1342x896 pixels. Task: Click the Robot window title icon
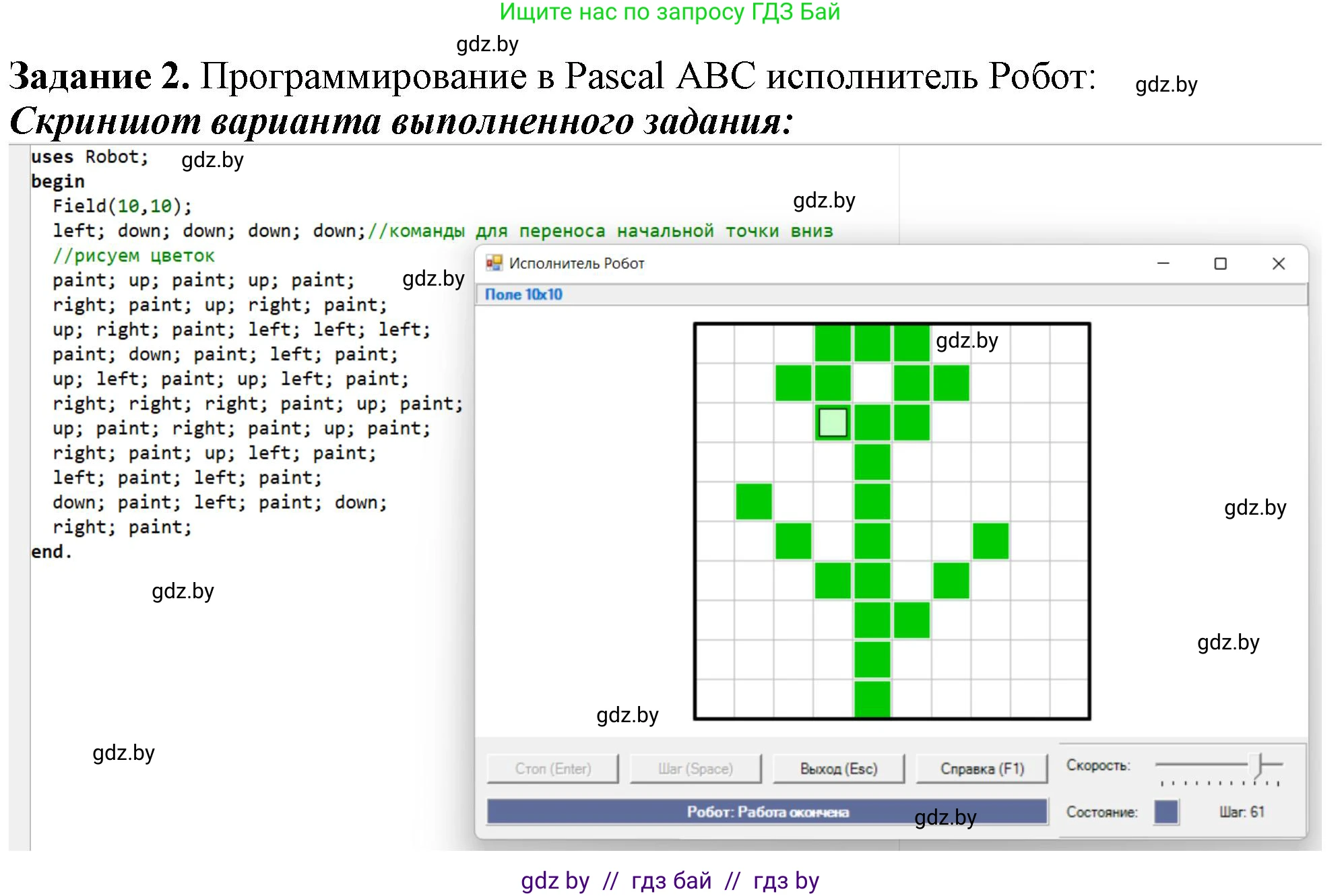(x=494, y=263)
